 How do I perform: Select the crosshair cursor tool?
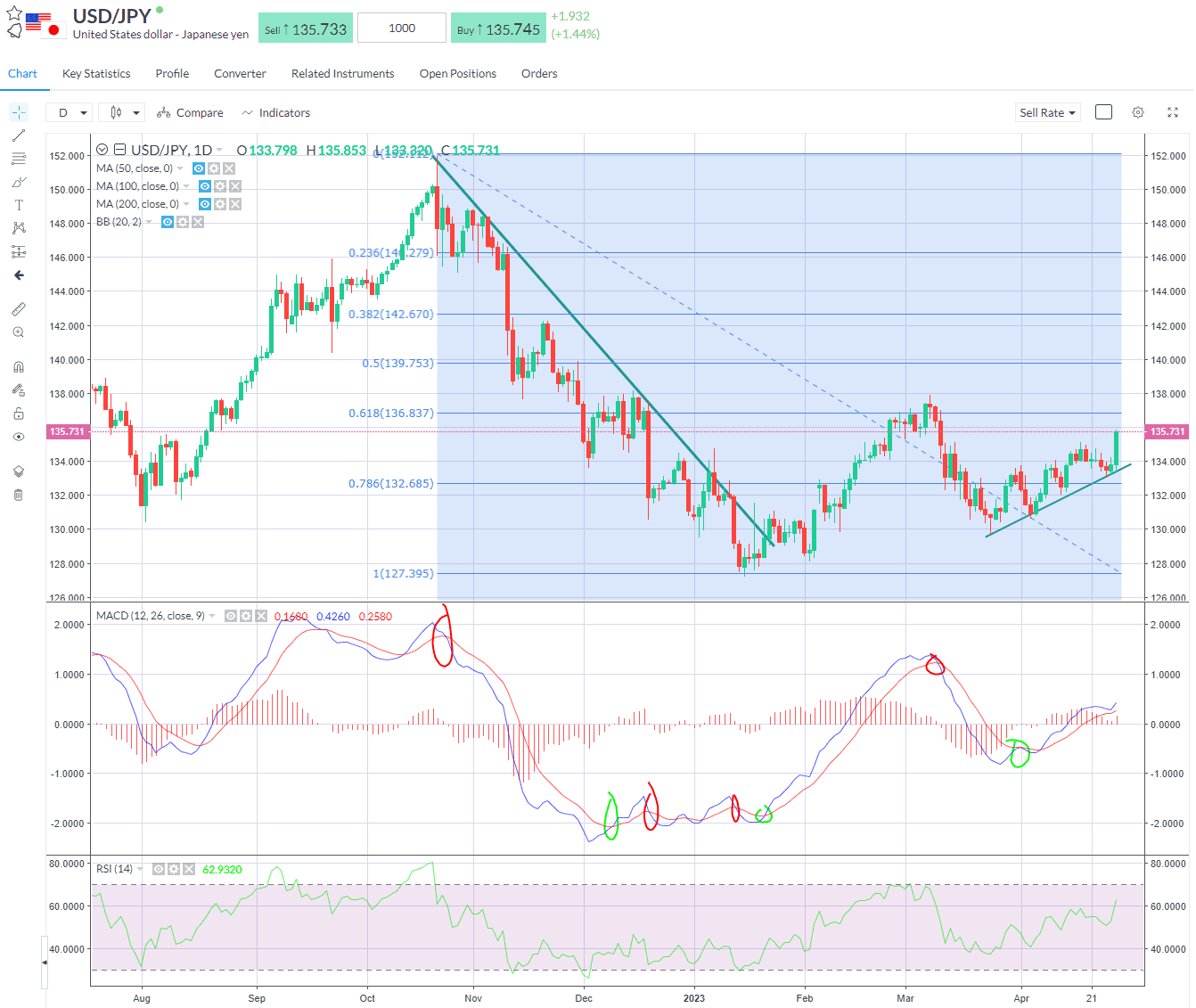(19, 112)
